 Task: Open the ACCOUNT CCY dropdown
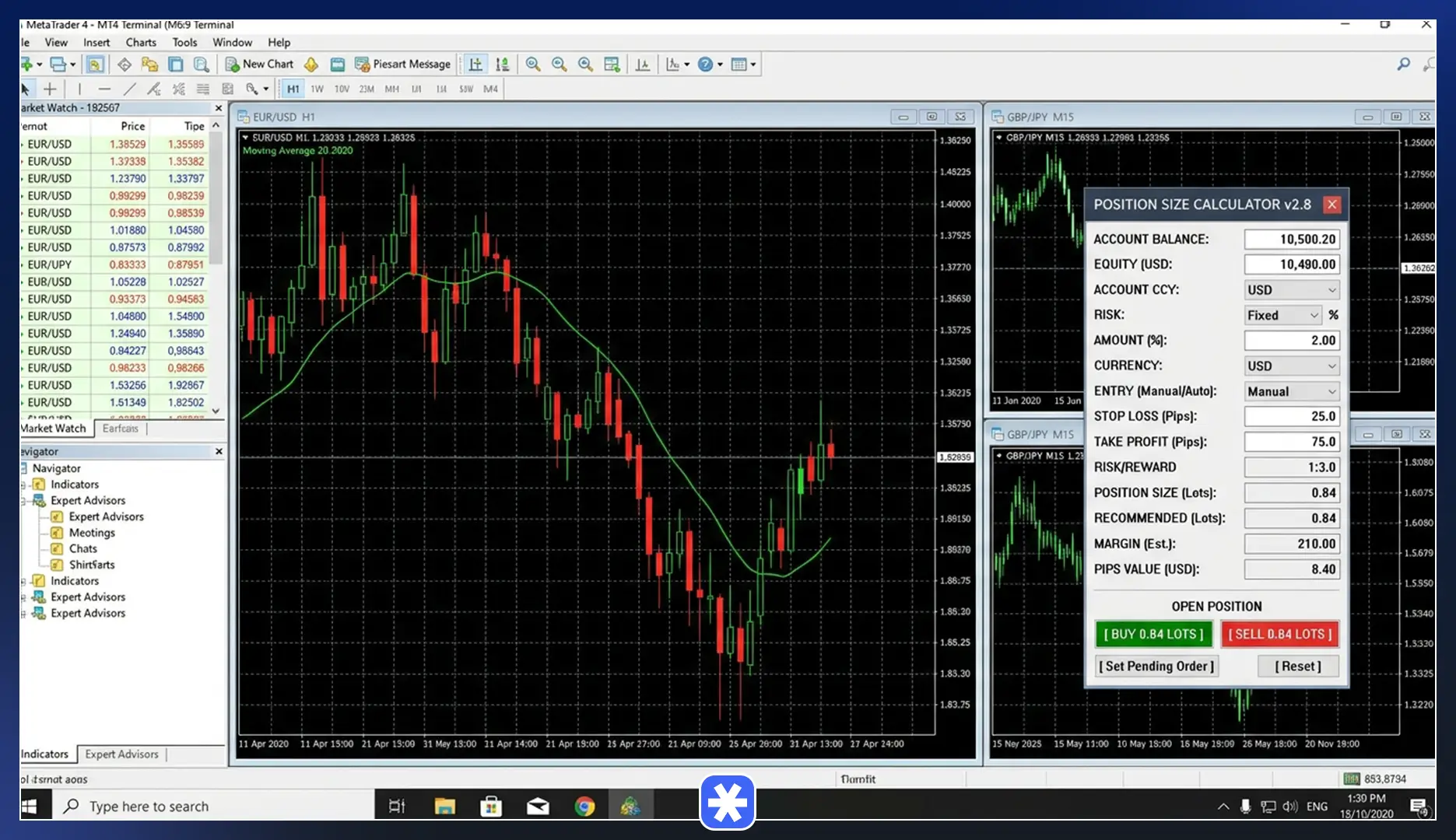1292,290
